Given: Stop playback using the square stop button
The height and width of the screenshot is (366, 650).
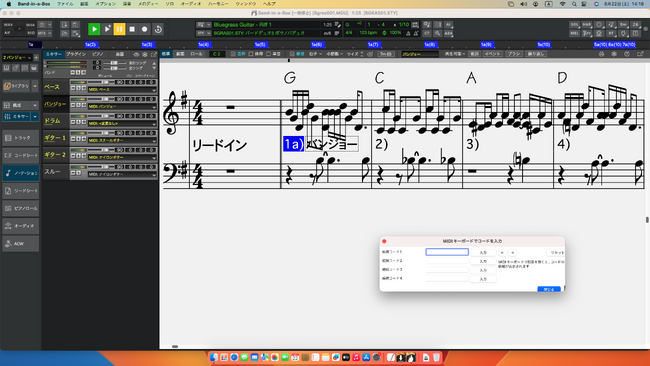Looking at the screenshot, I should pyautogui.click(x=132, y=29).
